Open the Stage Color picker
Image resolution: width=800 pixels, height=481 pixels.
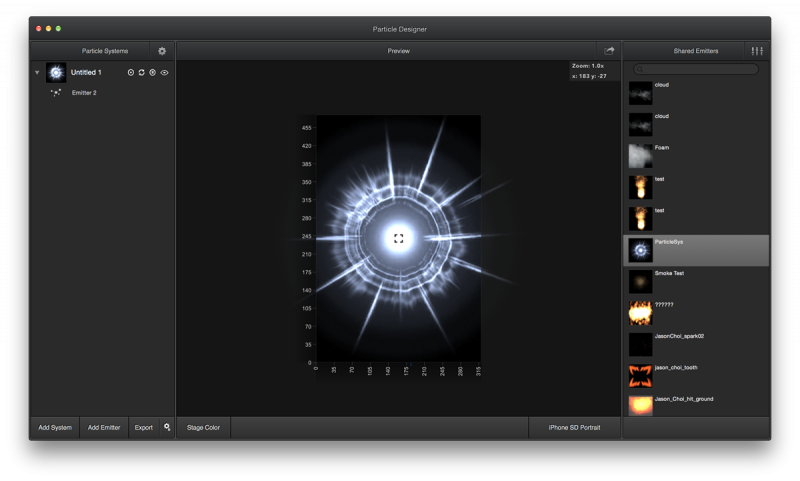(x=203, y=428)
